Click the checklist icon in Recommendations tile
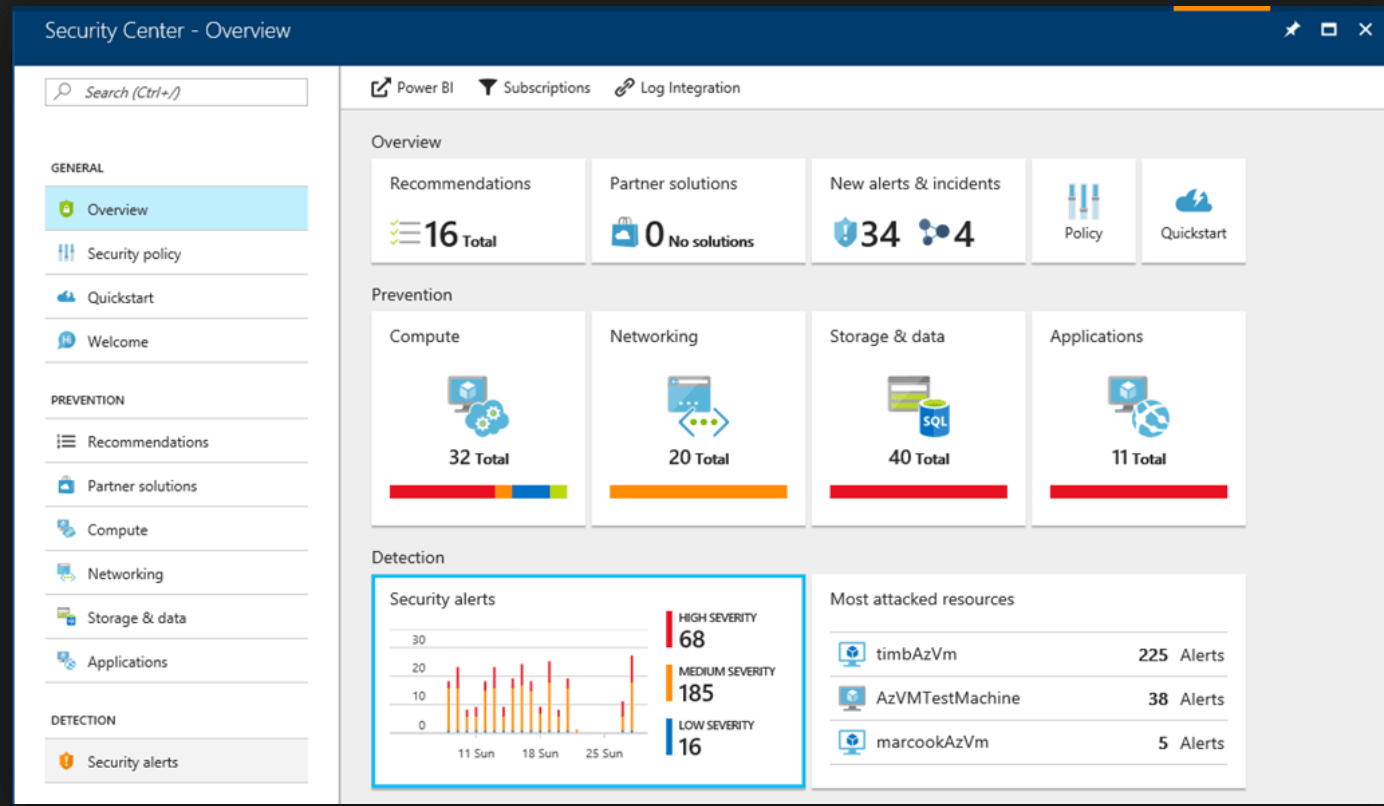Image resolution: width=1384 pixels, height=806 pixels. (406, 234)
